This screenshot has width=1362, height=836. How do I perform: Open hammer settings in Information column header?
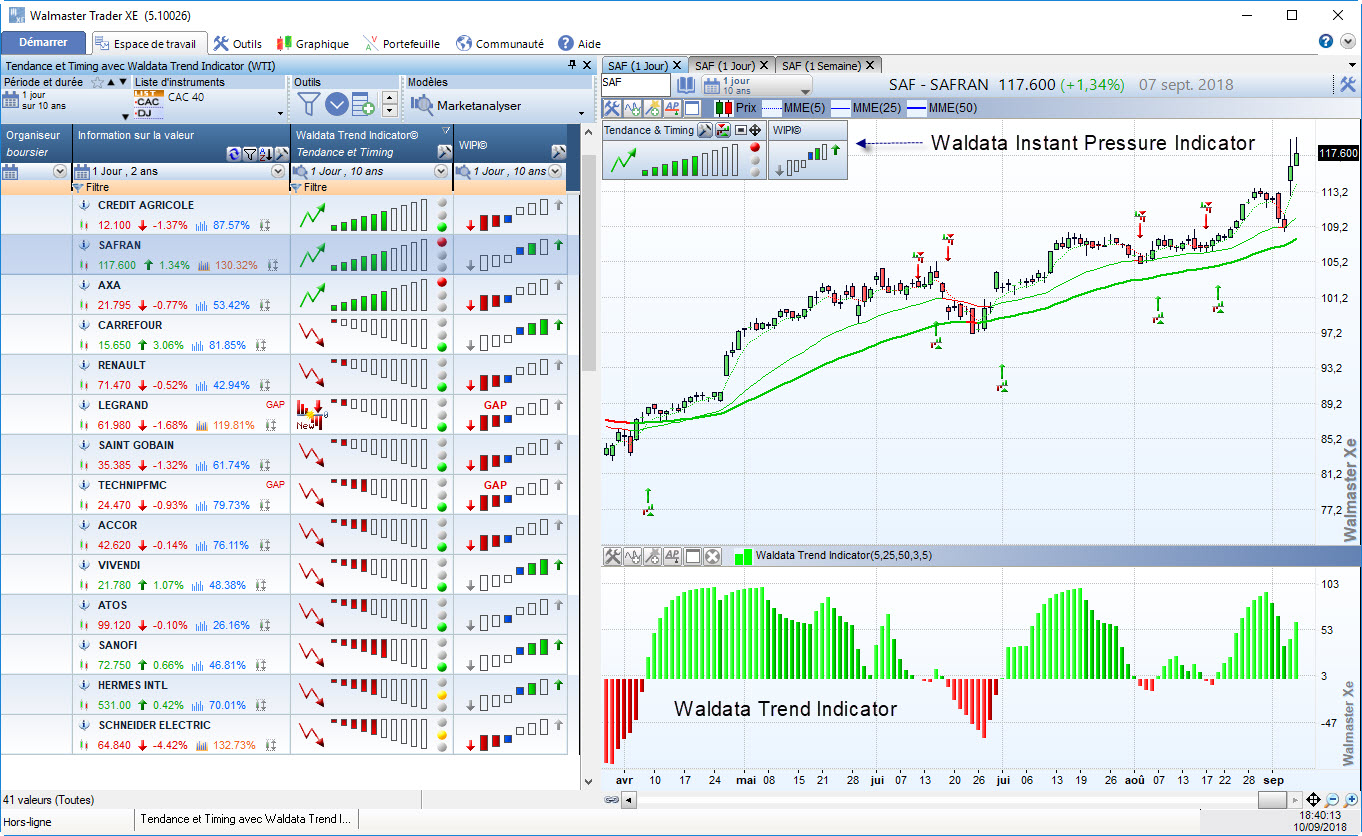[282, 153]
